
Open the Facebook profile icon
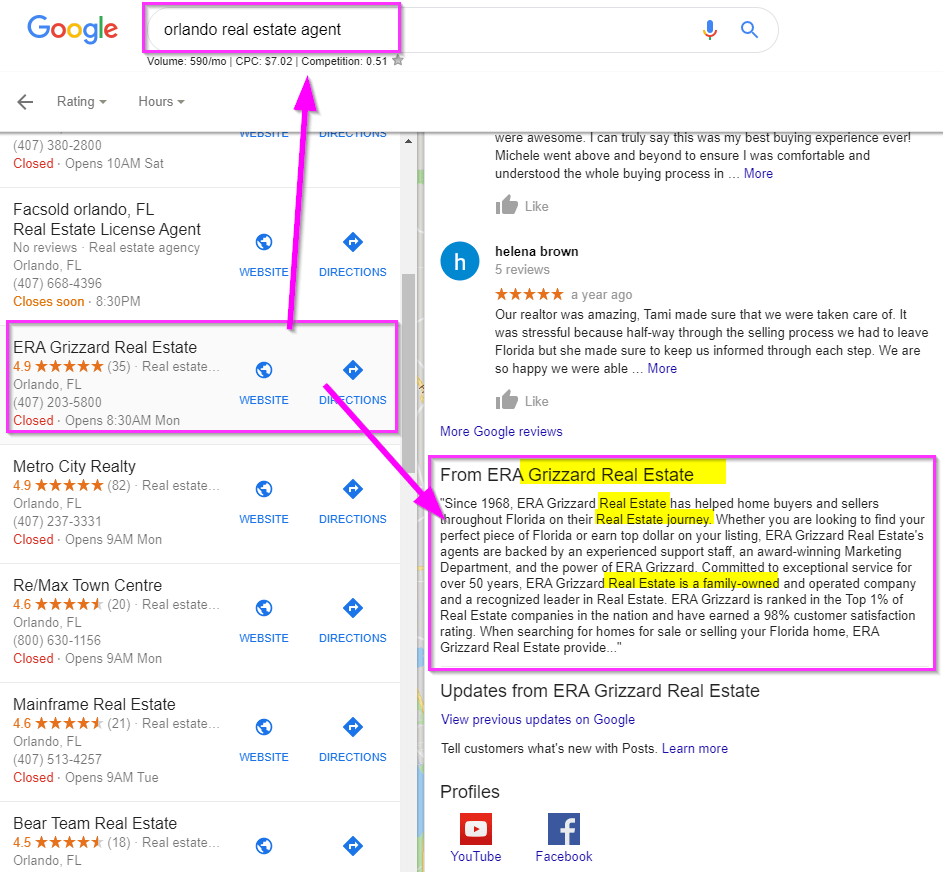point(564,829)
